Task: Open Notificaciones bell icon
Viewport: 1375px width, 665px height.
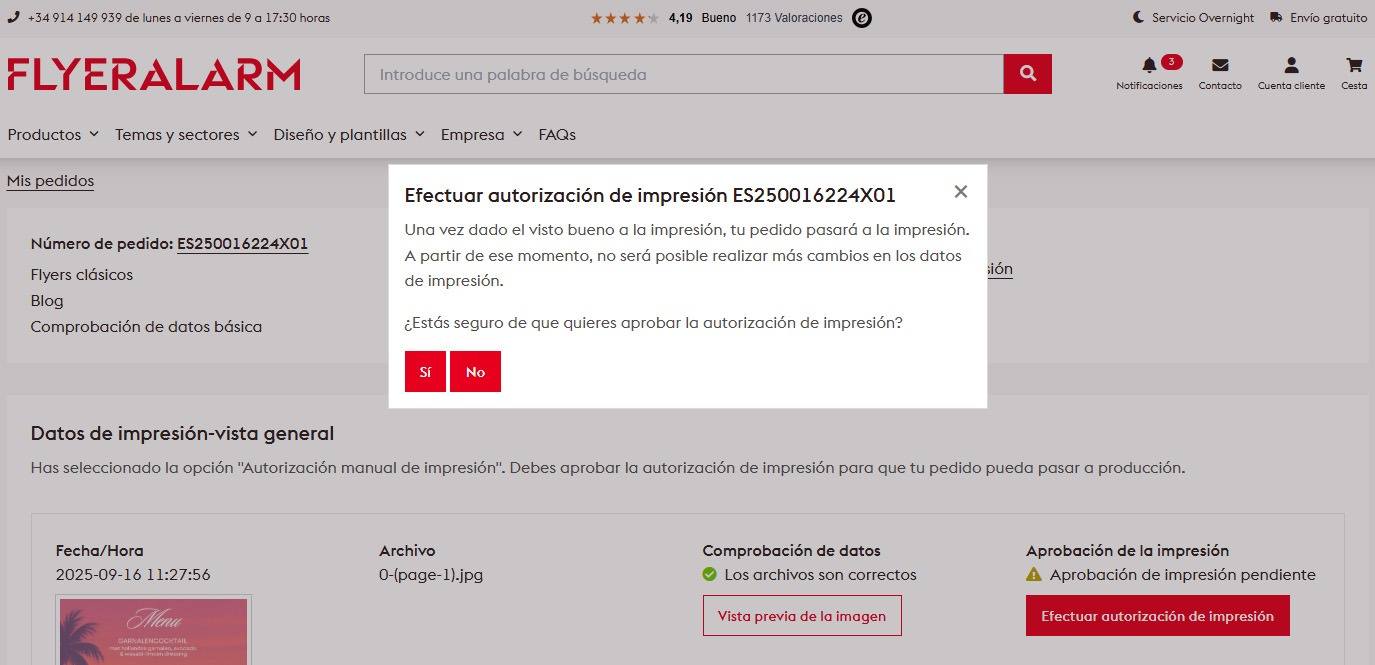Action: coord(1149,66)
